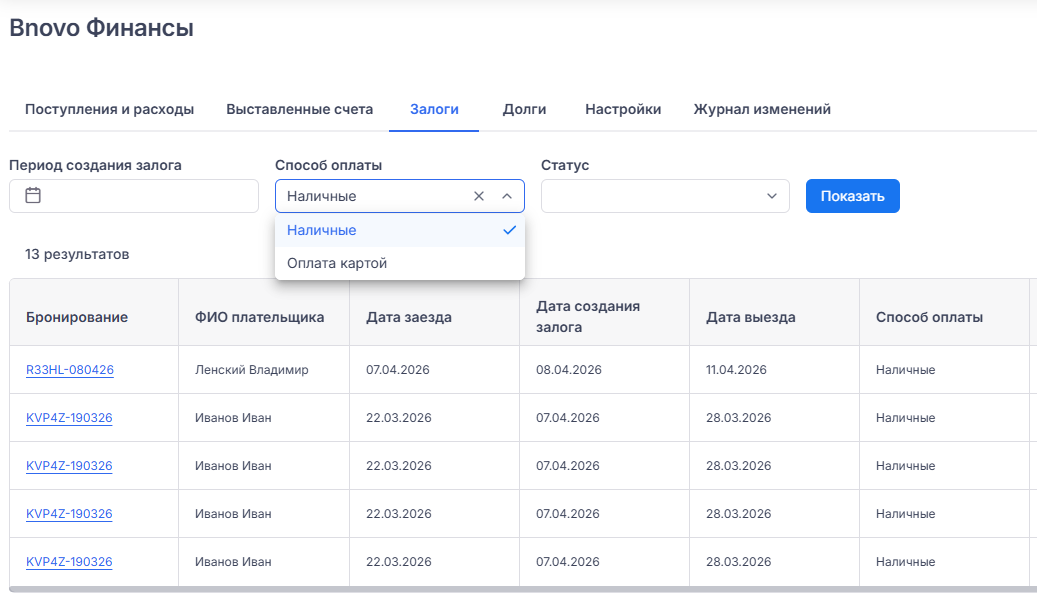Open the last KVP4Z-190326 booking link
Viewport: 1037px width, 598px height.
point(69,562)
